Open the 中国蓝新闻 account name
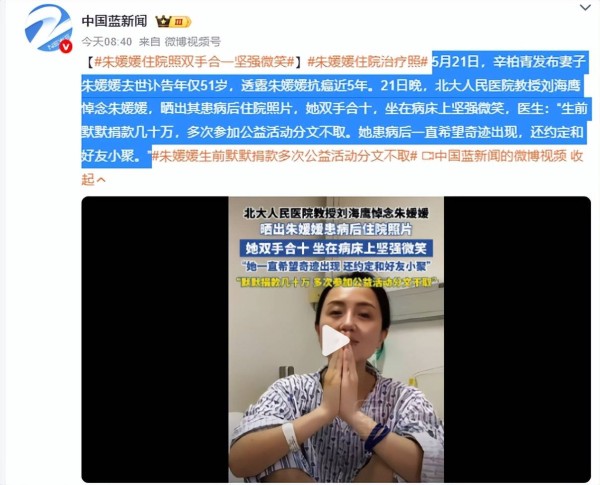 pos(114,21)
